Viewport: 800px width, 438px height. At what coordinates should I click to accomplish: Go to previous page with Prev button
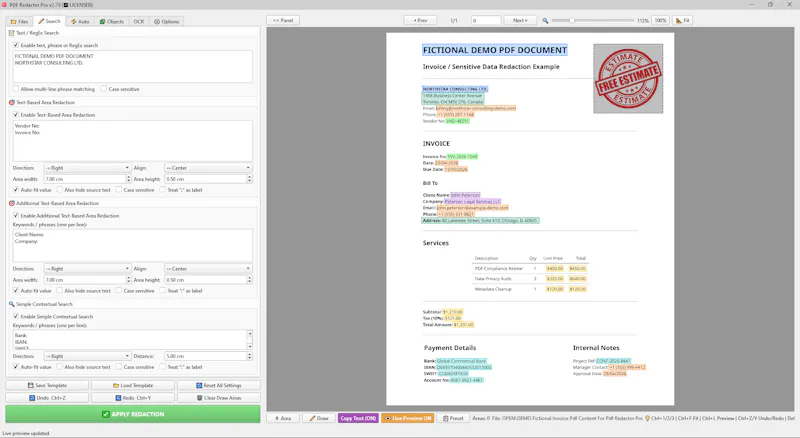pyautogui.click(x=420, y=20)
